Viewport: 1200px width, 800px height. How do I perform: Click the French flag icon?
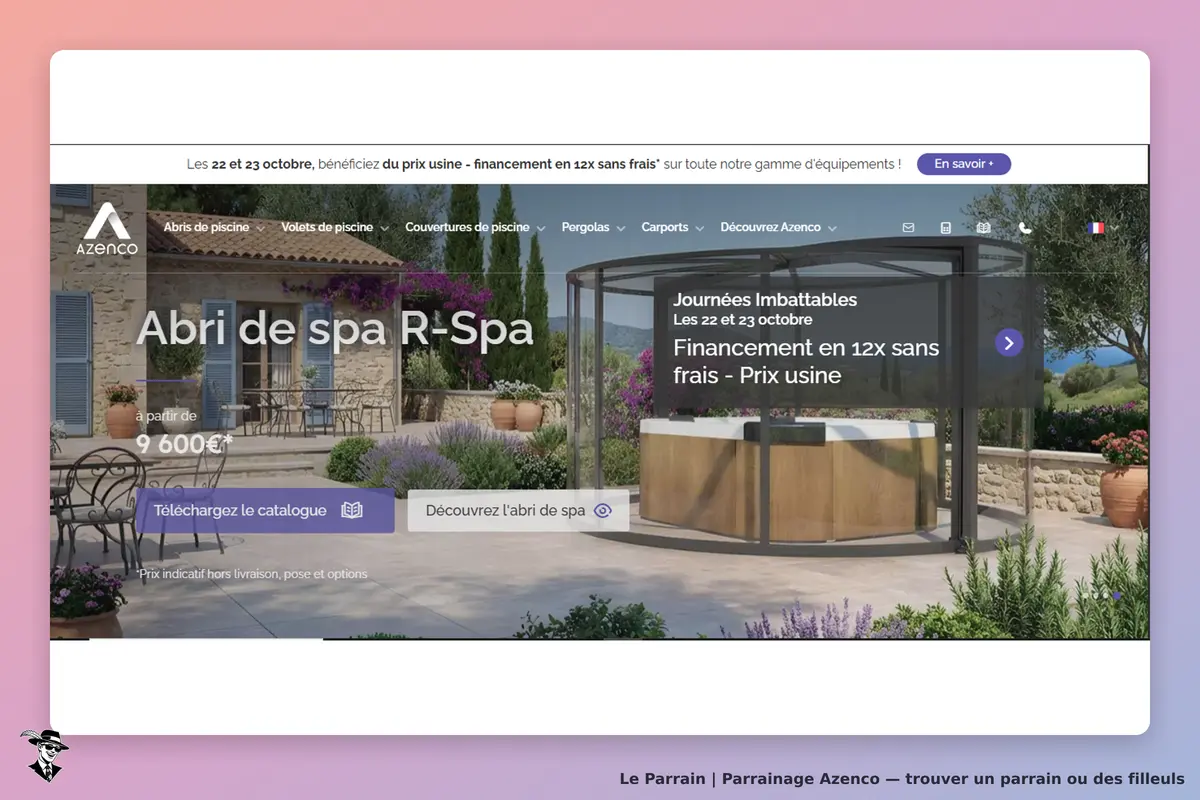[x=1096, y=228]
